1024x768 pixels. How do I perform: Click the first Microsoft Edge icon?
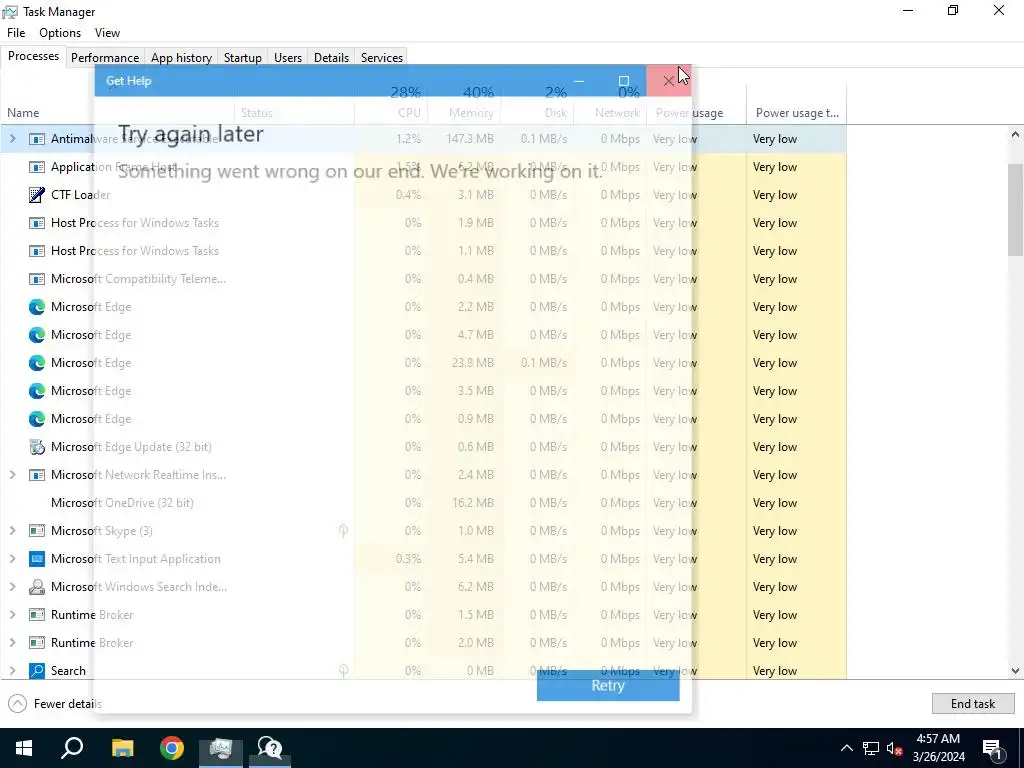(x=37, y=307)
